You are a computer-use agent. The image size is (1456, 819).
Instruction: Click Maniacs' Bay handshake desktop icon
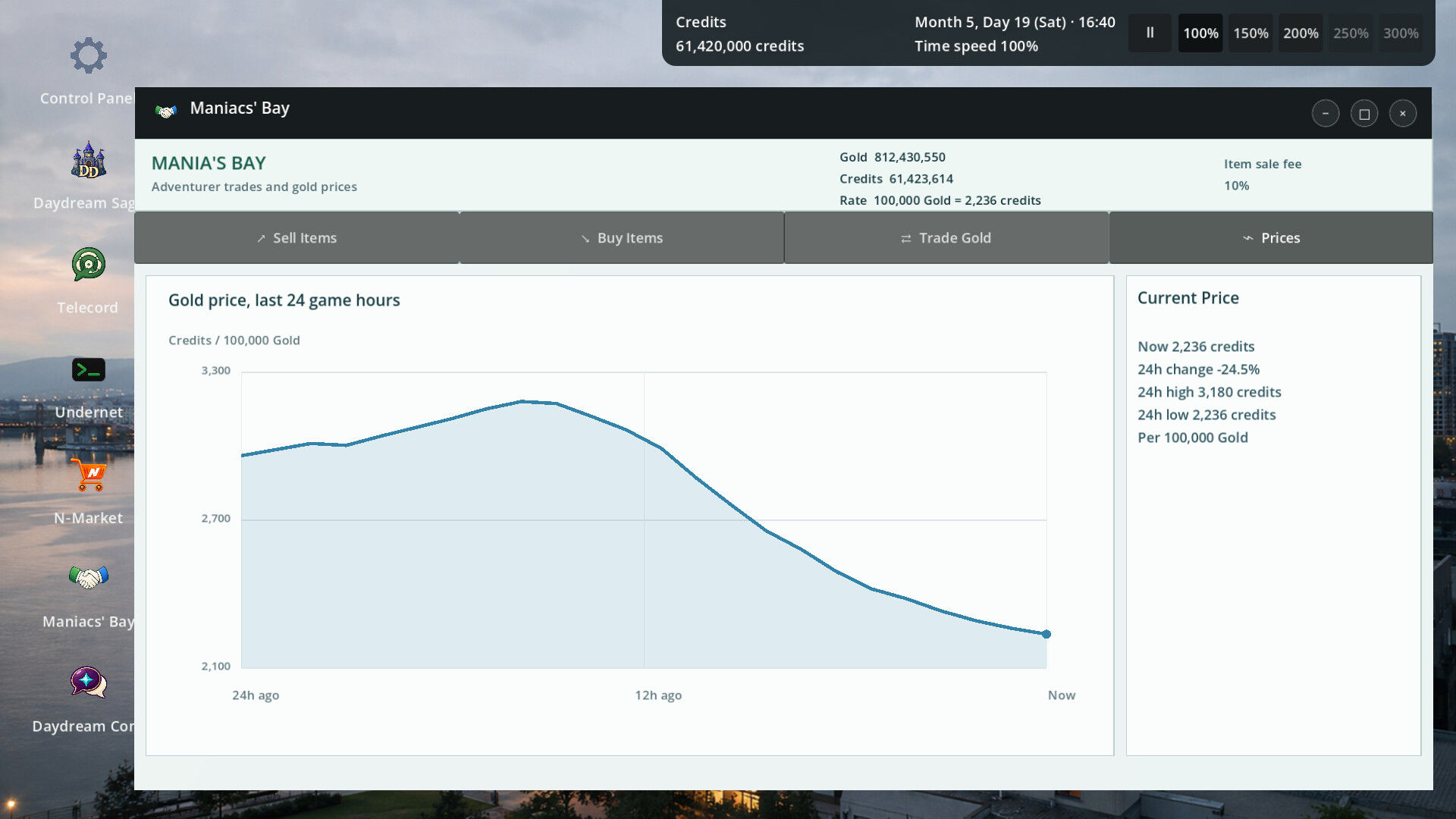(x=89, y=579)
